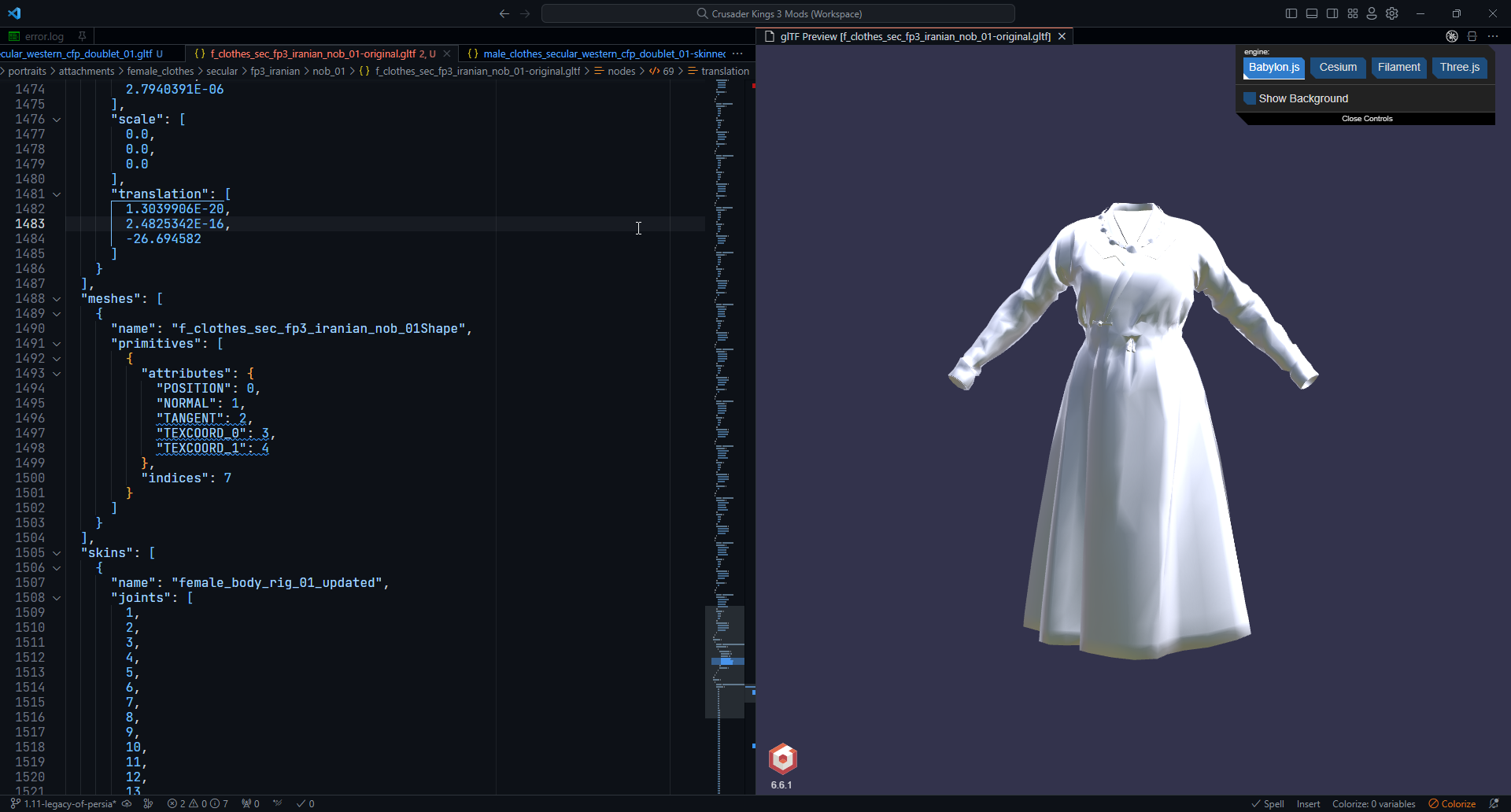Click the VS Code logo icon
This screenshot has height=812, width=1511.
point(14,13)
